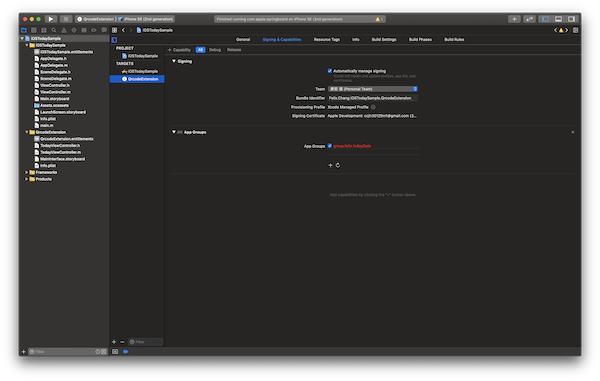Toggle the project/targets list sidebar icon
Screen dimensions: 600x381
point(114,40)
